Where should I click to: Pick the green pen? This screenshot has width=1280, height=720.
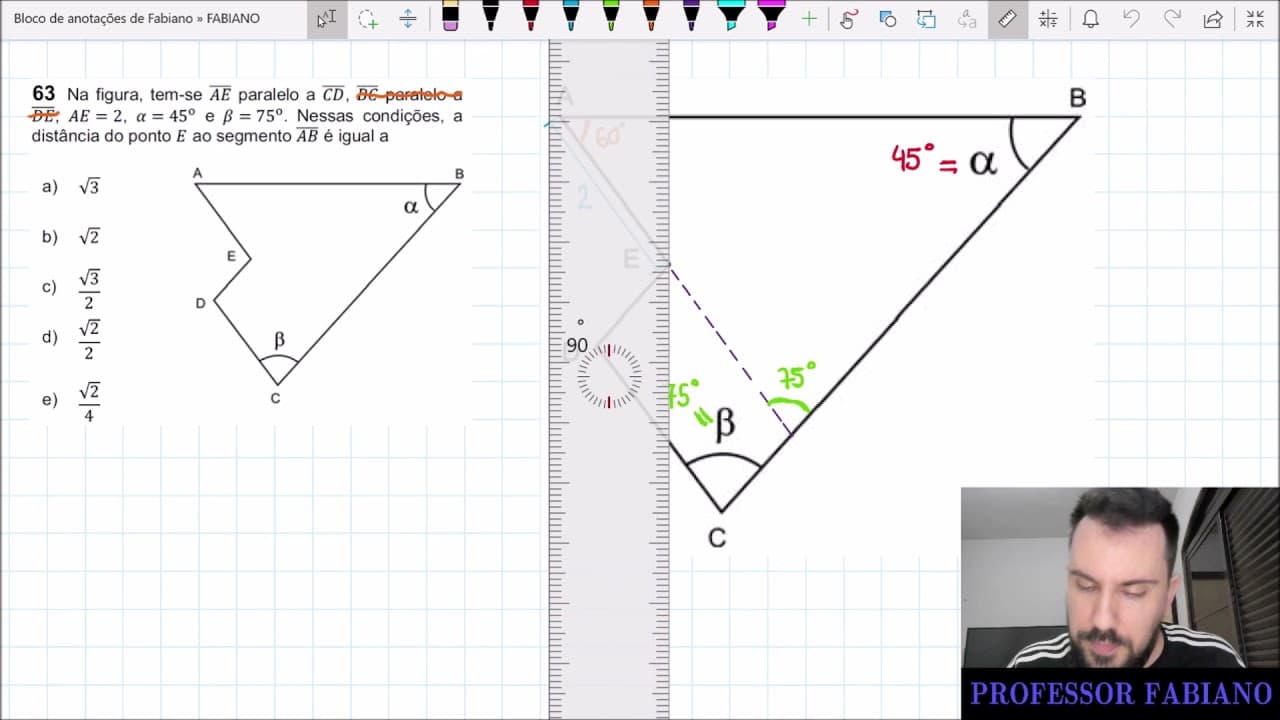[610, 17]
